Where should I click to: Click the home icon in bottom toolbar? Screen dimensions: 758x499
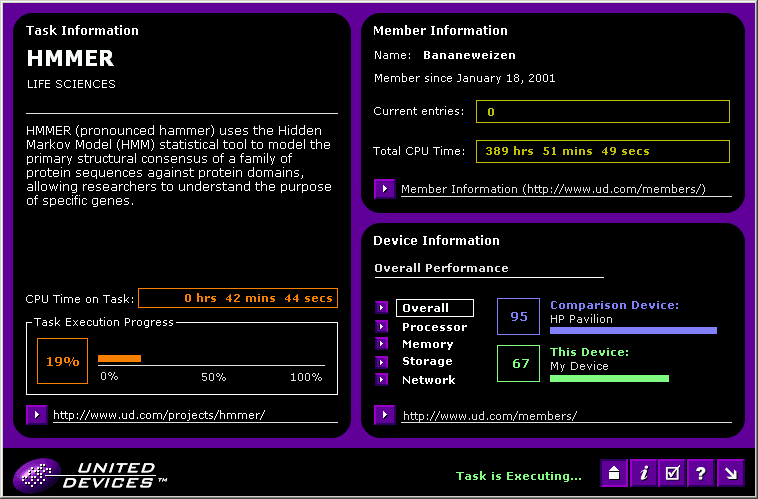614,473
